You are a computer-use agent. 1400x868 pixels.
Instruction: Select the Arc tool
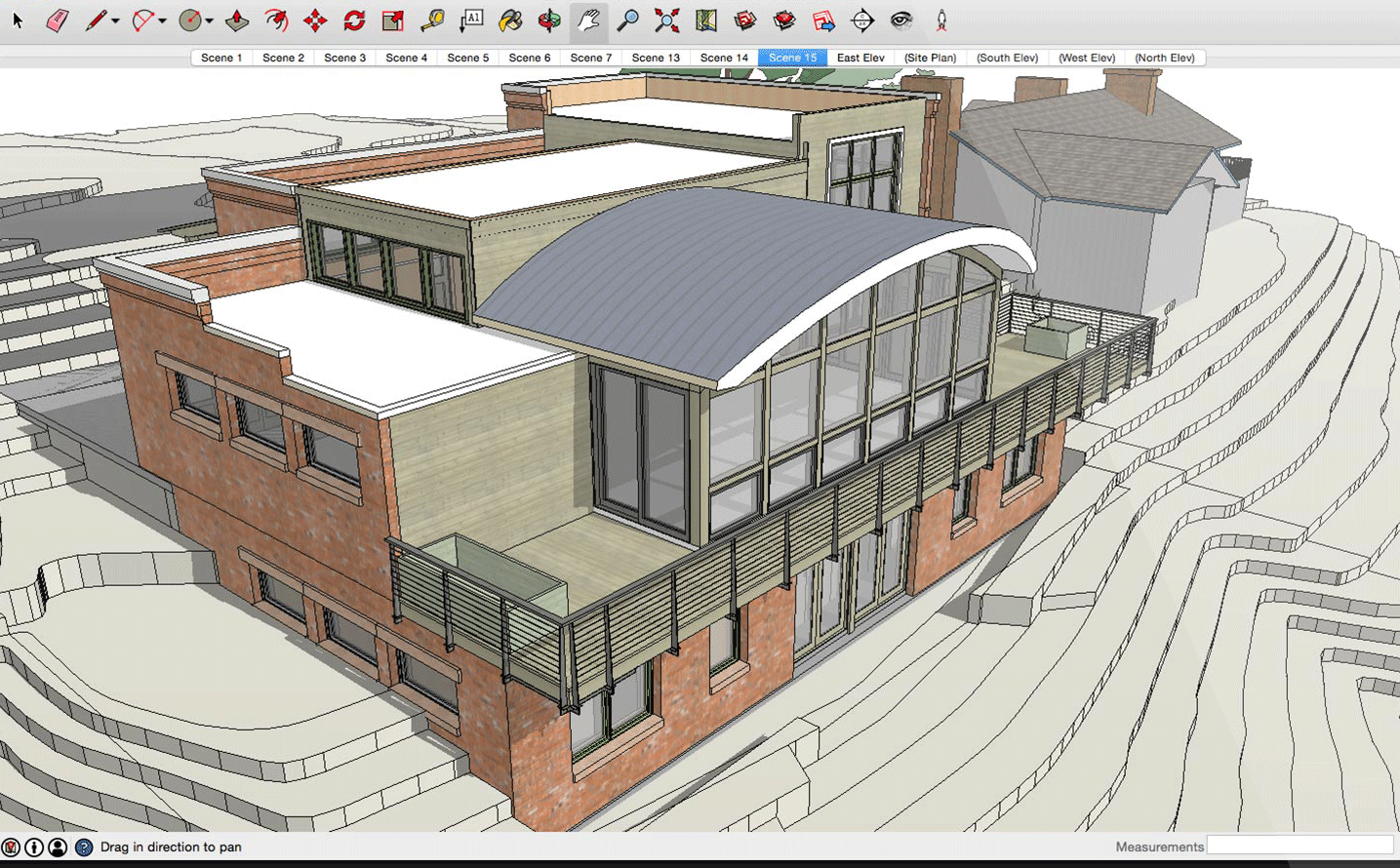[x=143, y=20]
